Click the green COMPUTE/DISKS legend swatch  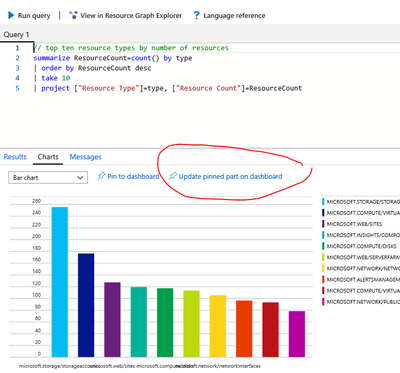coord(323,246)
